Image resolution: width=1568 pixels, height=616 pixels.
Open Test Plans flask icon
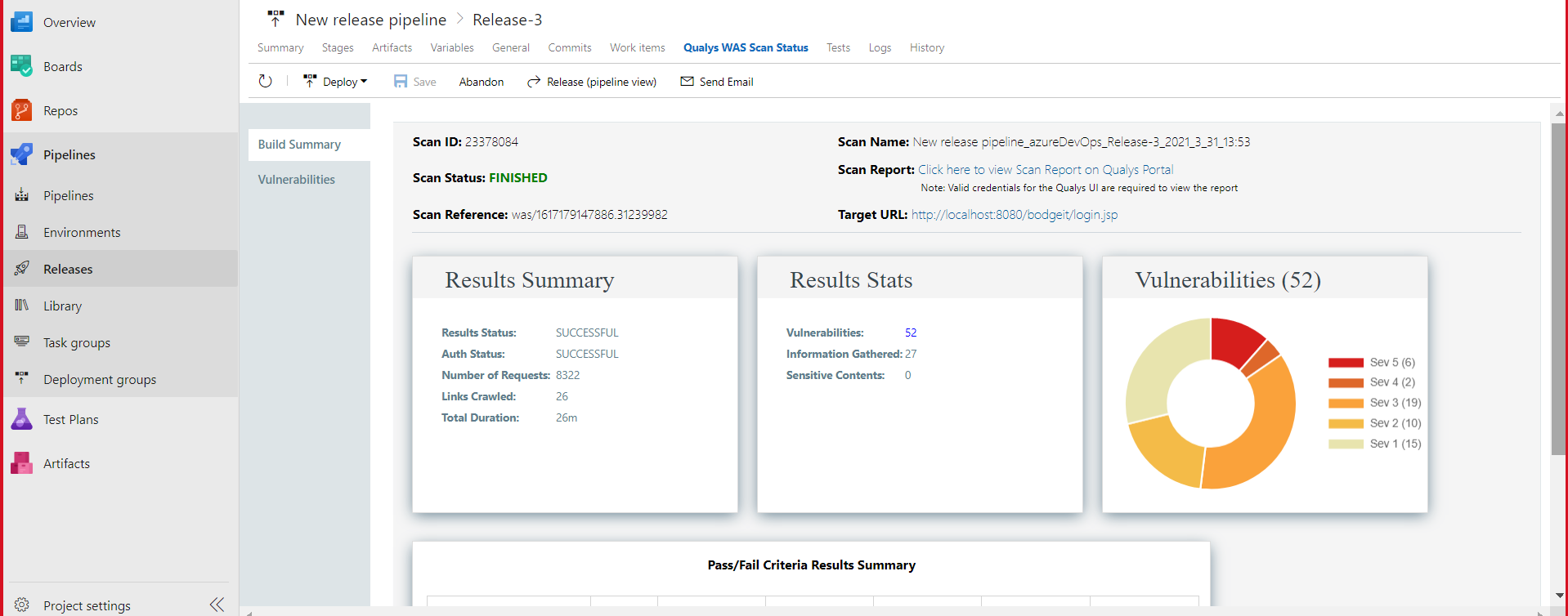click(21, 419)
